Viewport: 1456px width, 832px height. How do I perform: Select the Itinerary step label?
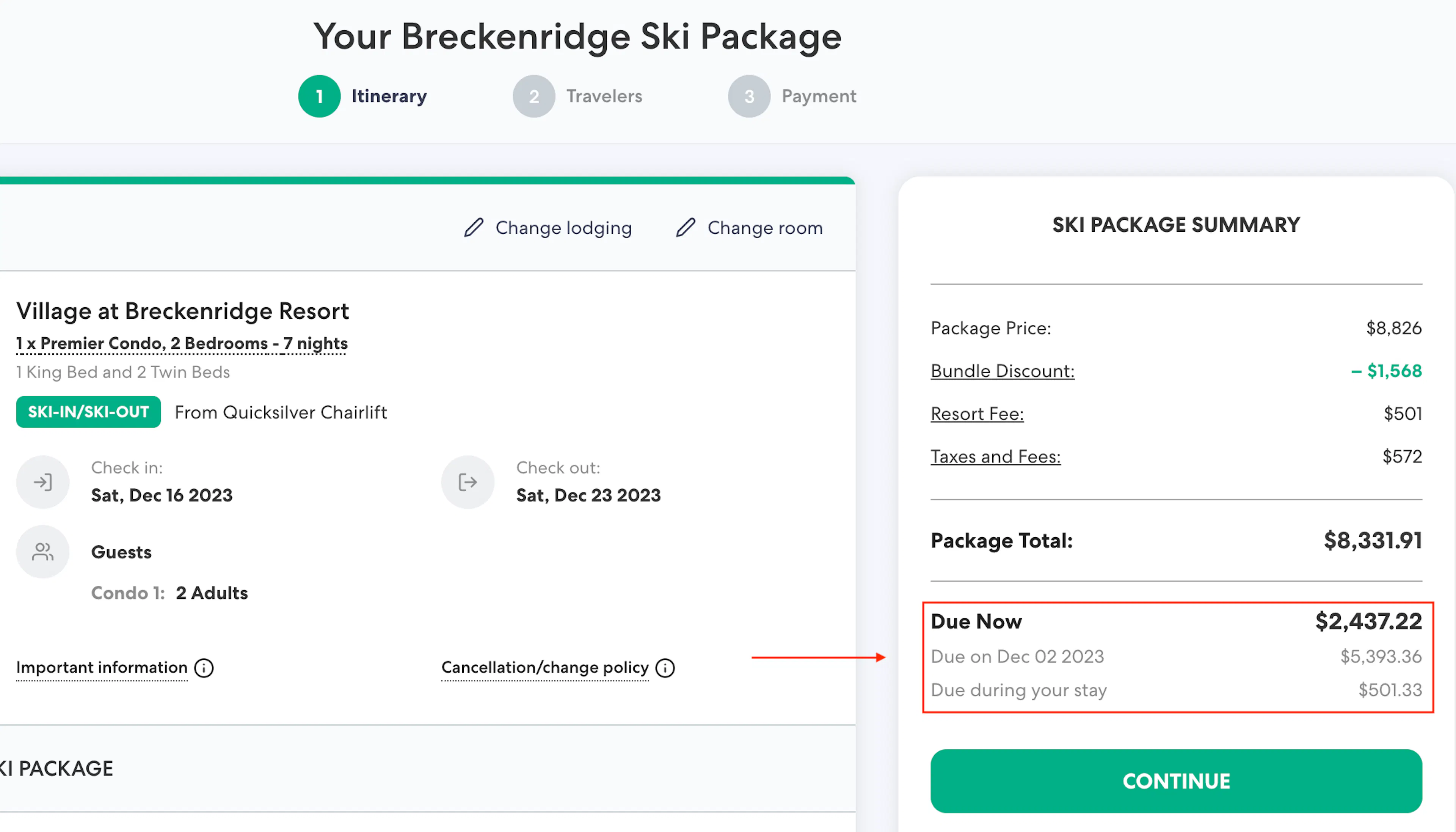pyautogui.click(x=389, y=96)
